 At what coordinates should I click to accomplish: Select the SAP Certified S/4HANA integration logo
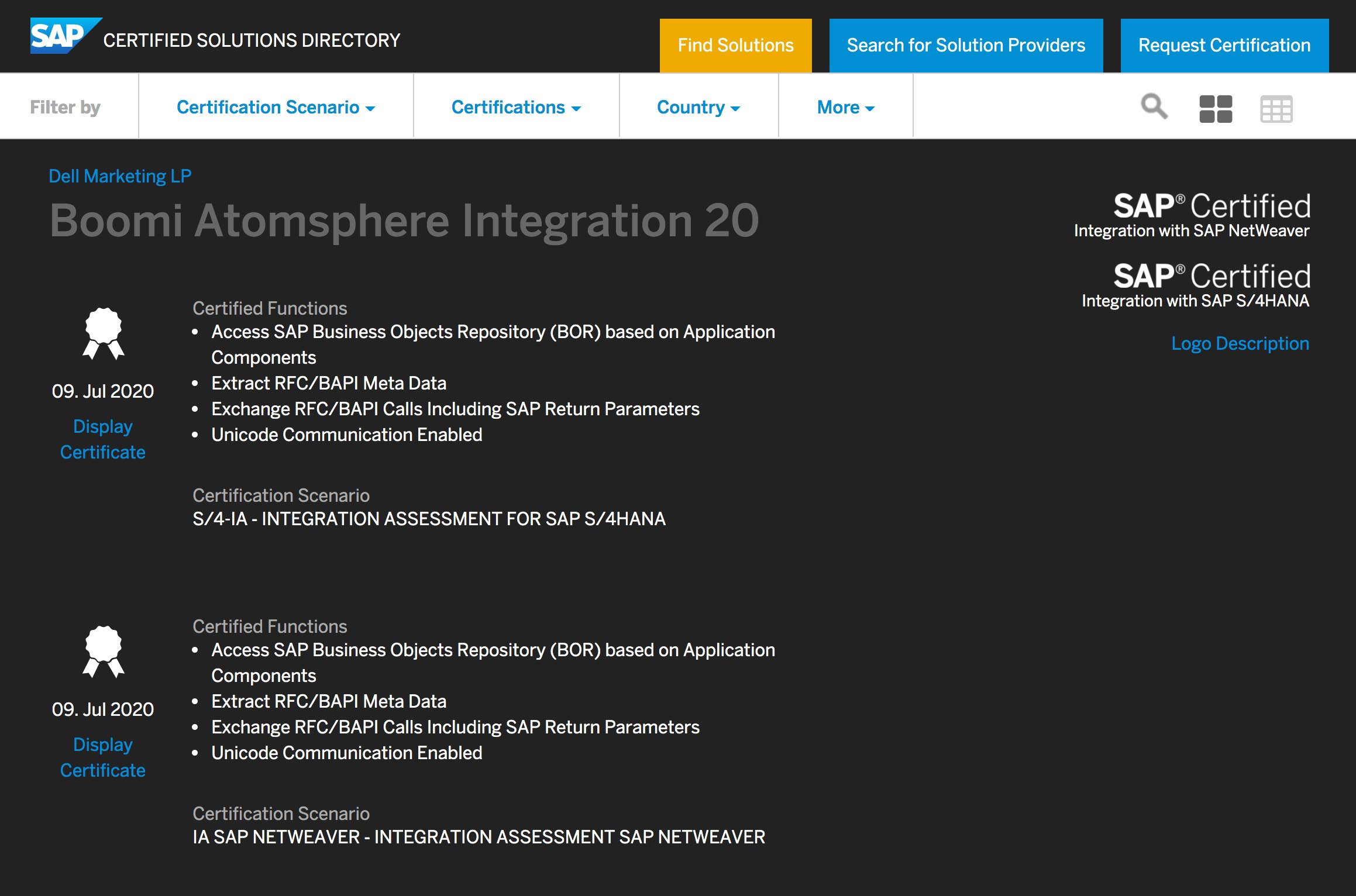pyautogui.click(x=1192, y=282)
